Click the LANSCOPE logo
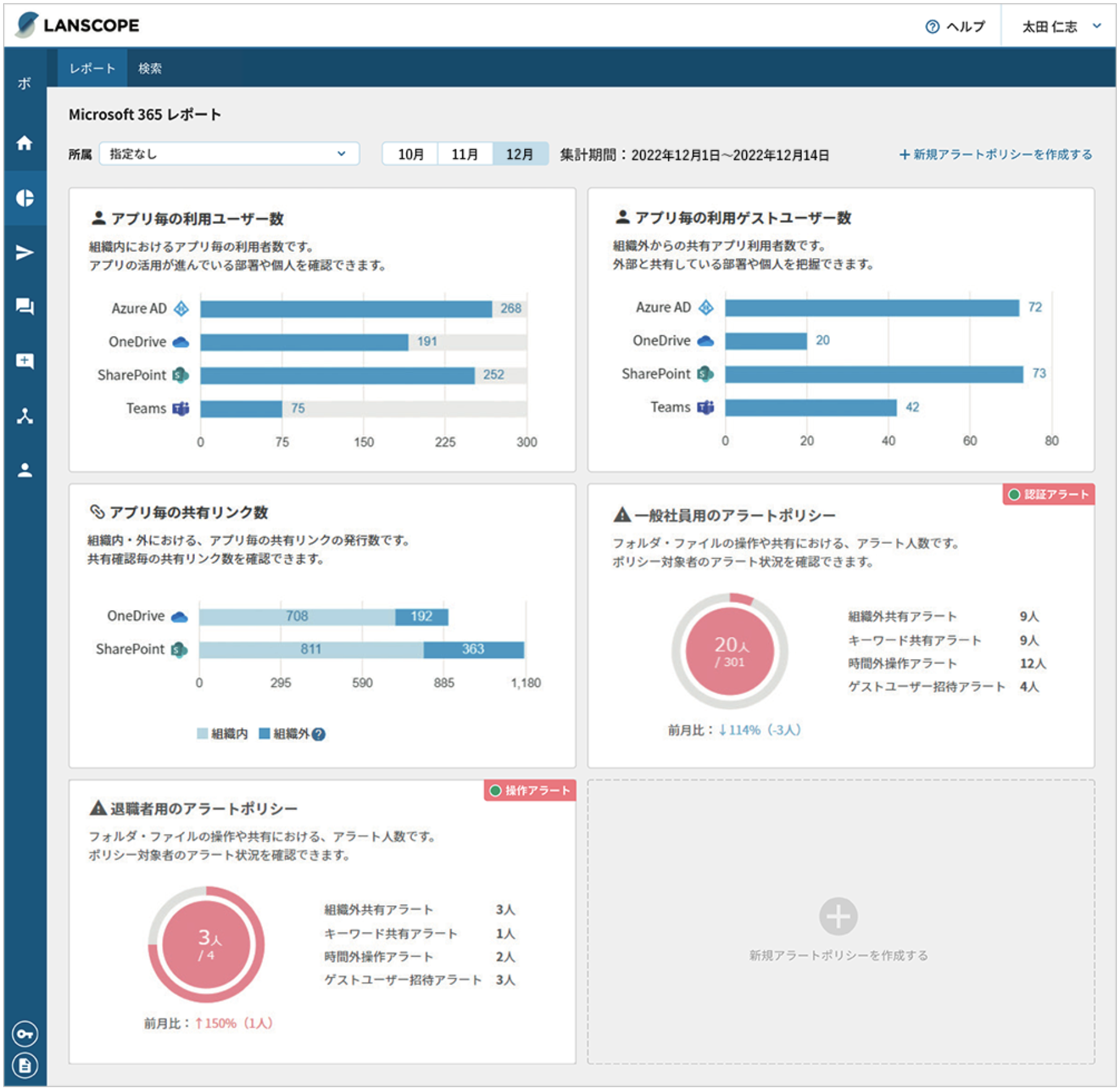The image size is (1120, 1089). click(x=77, y=25)
